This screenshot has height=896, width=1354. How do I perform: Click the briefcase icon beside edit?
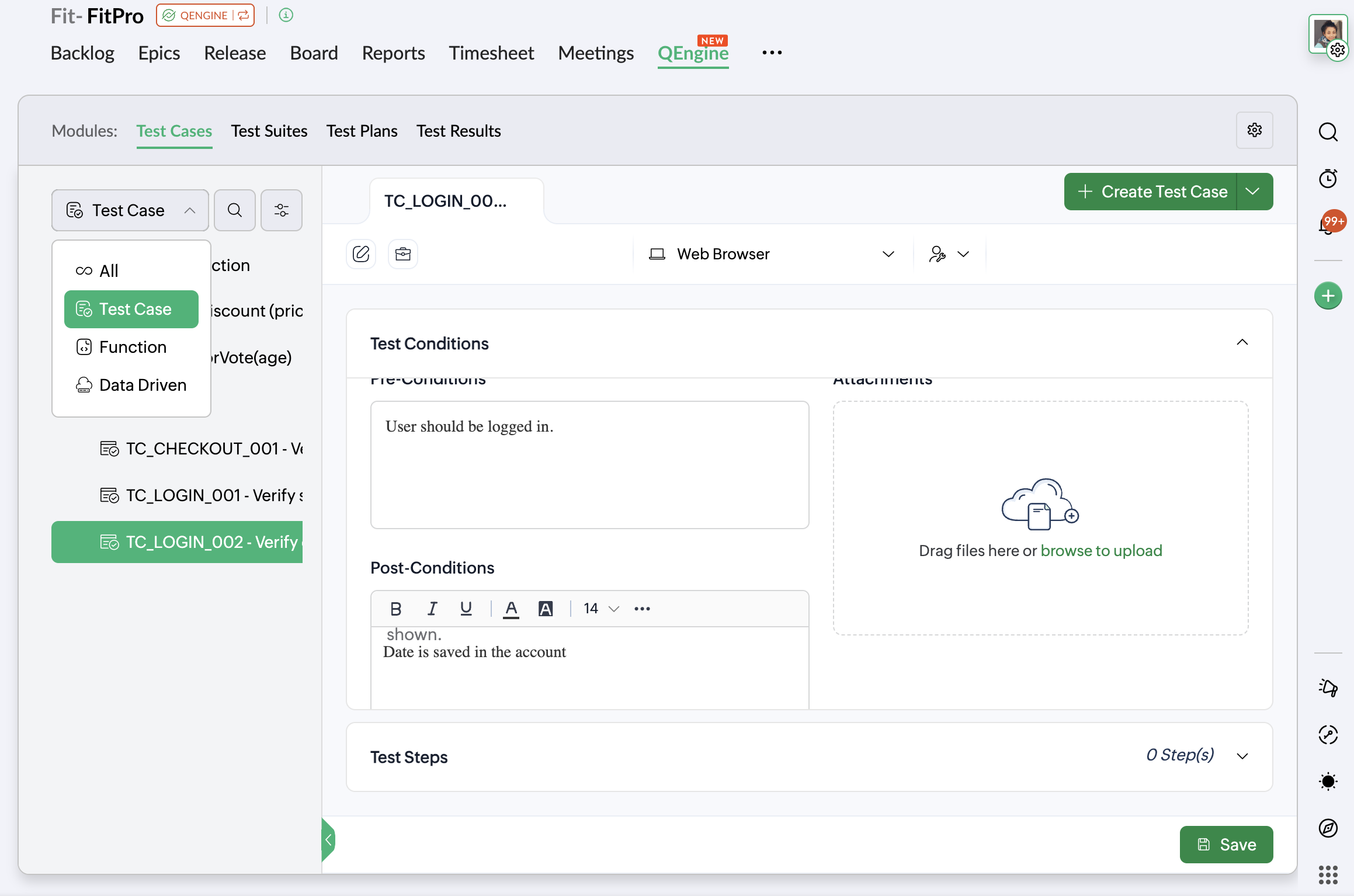403,254
